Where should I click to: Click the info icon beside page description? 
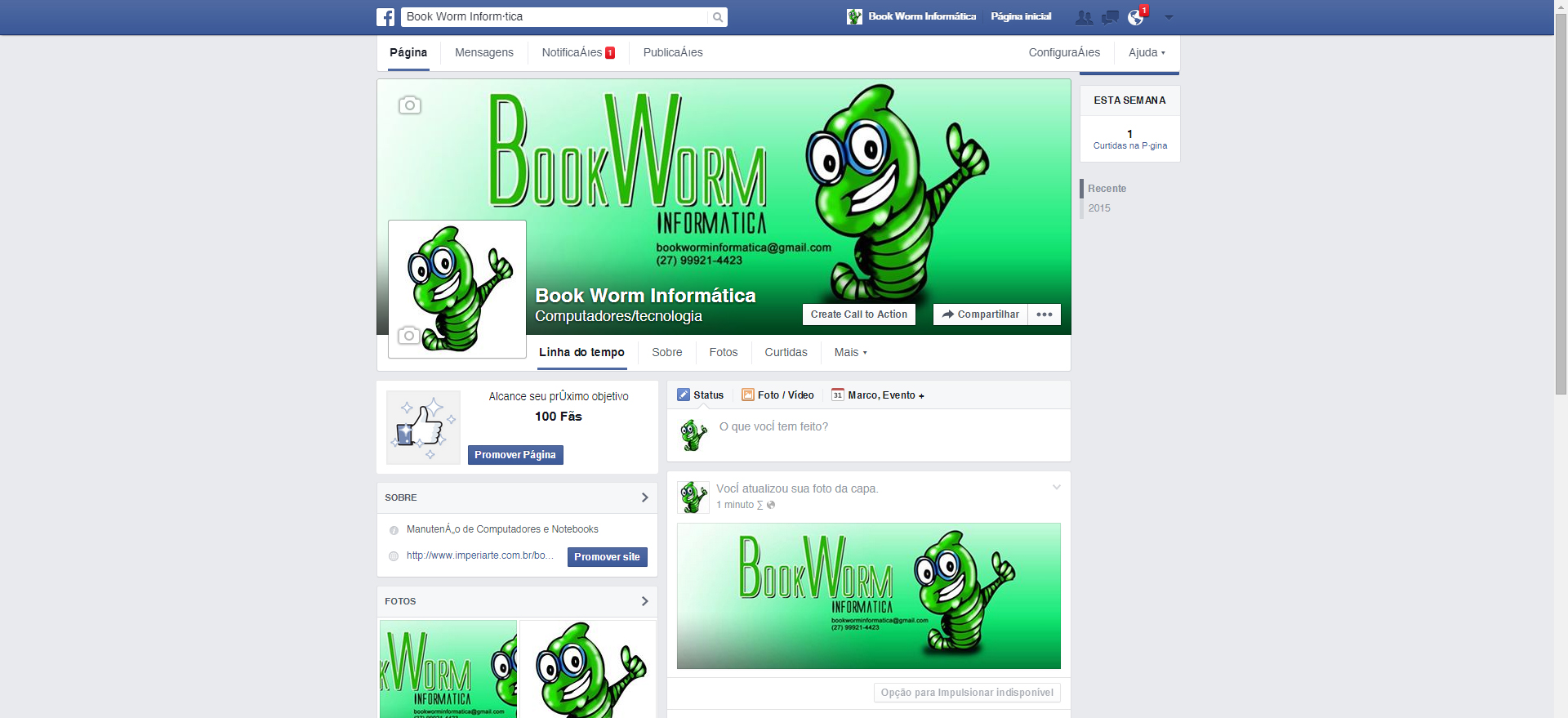[394, 530]
